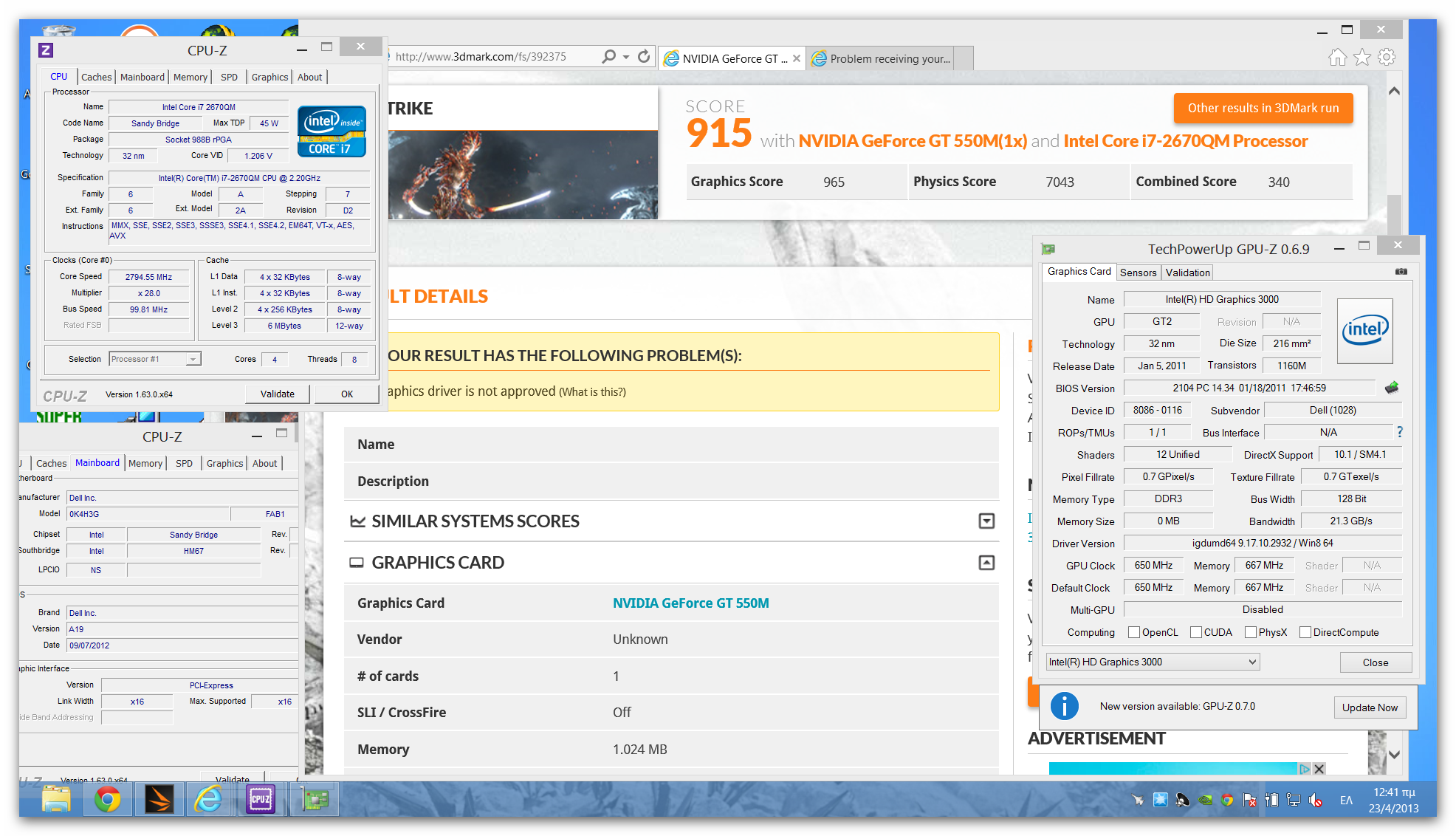This screenshot has width=1456, height=836.
Task: Click the blue info icon in the GPU-Z update notice
Action: point(1064,706)
